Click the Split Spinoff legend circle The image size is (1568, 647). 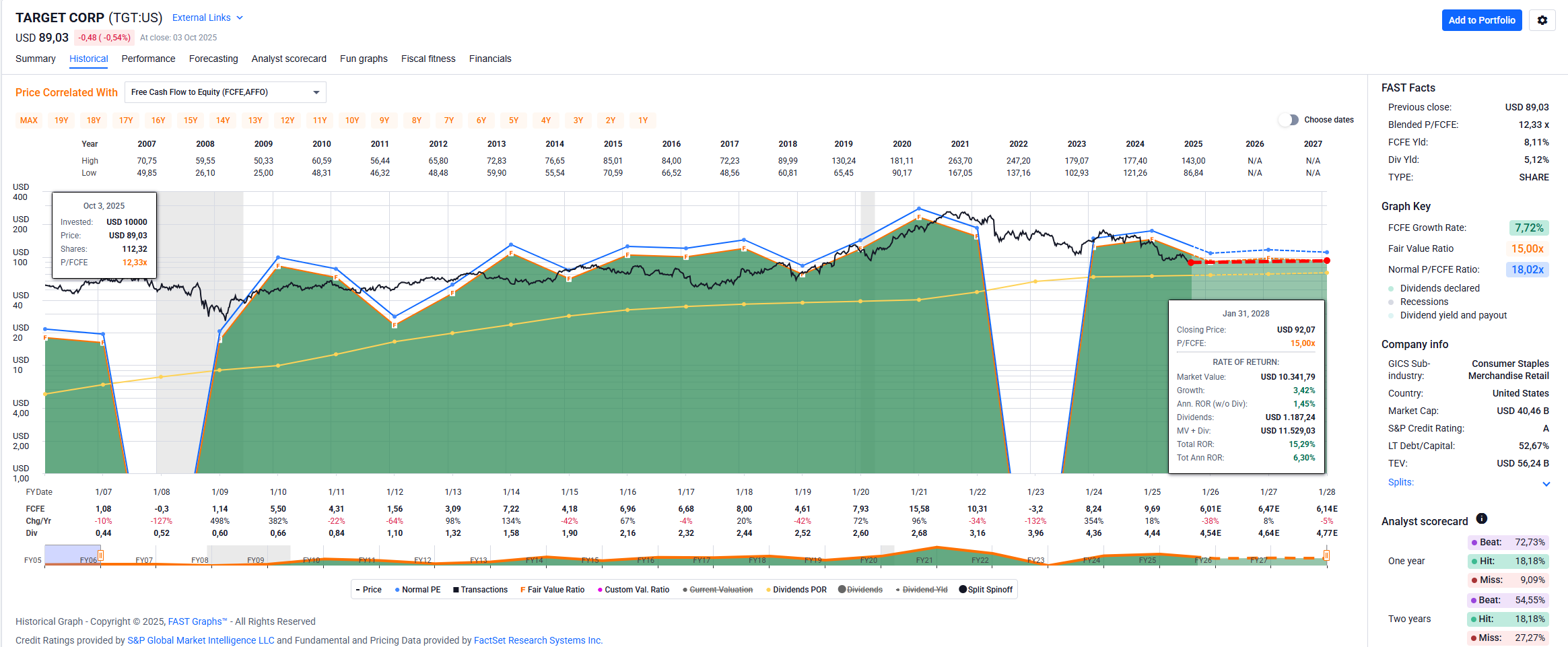point(963,590)
